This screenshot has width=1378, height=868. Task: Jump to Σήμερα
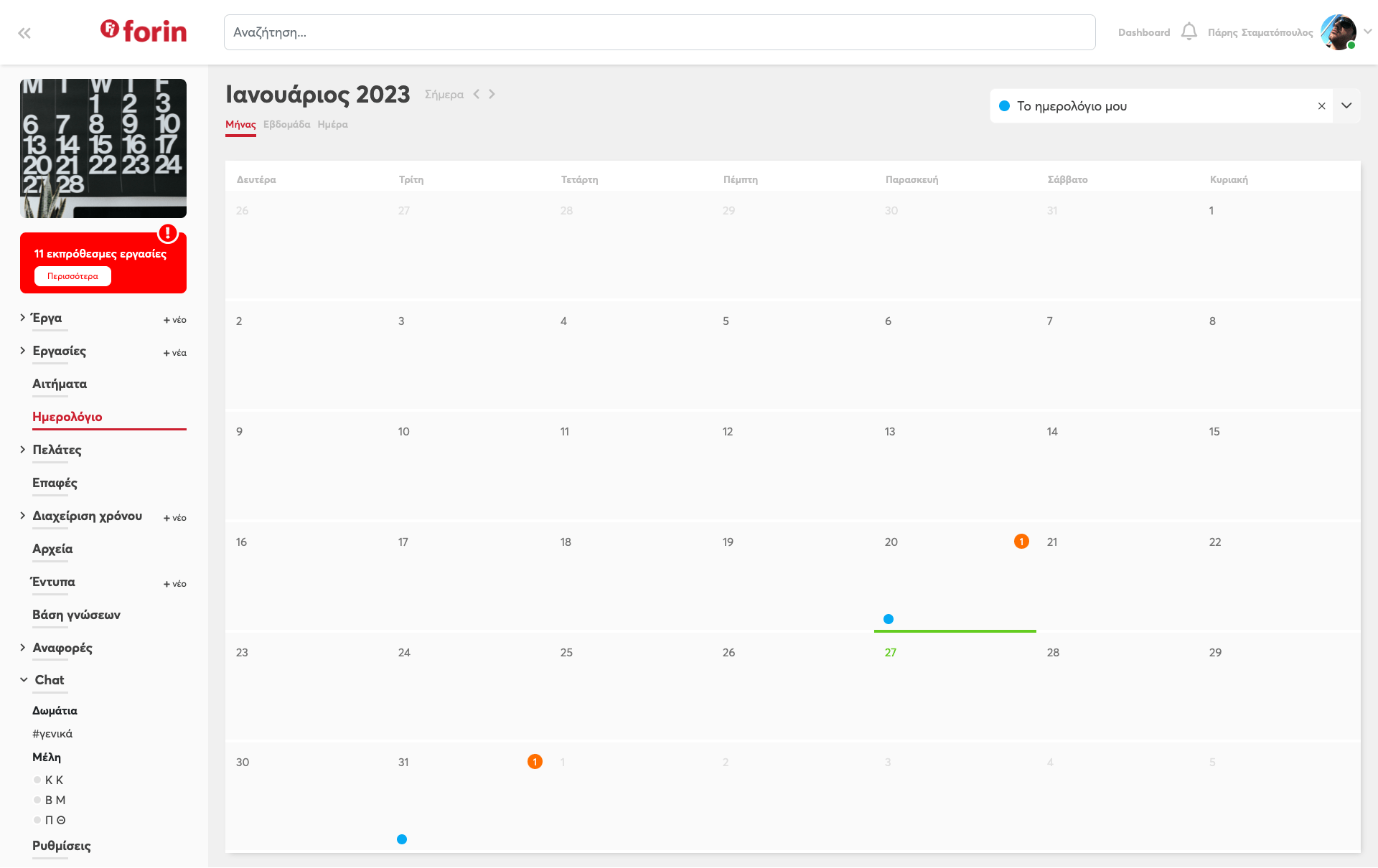pos(444,94)
